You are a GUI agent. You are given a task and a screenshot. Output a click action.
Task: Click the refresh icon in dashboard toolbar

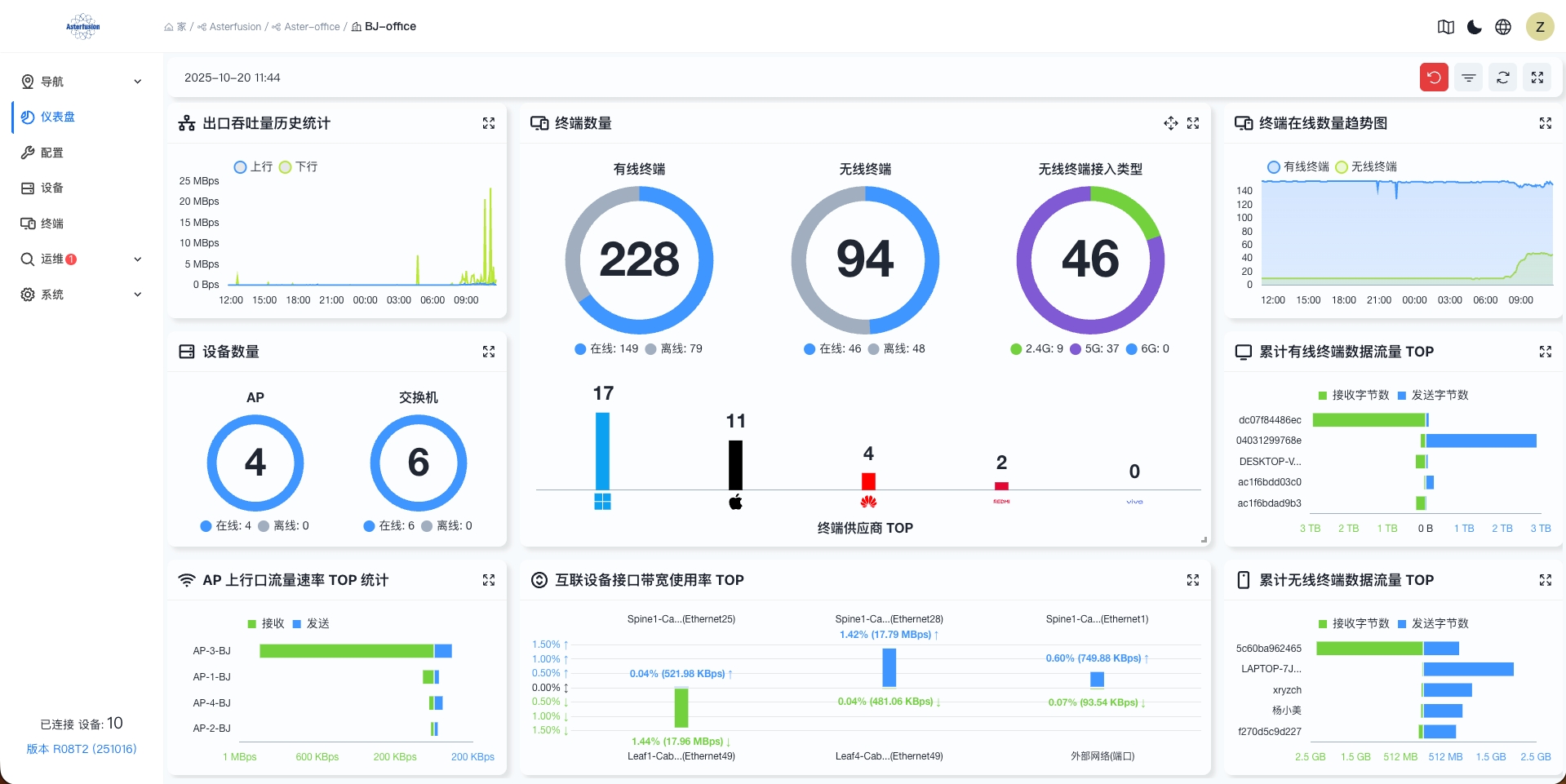pyautogui.click(x=1502, y=78)
